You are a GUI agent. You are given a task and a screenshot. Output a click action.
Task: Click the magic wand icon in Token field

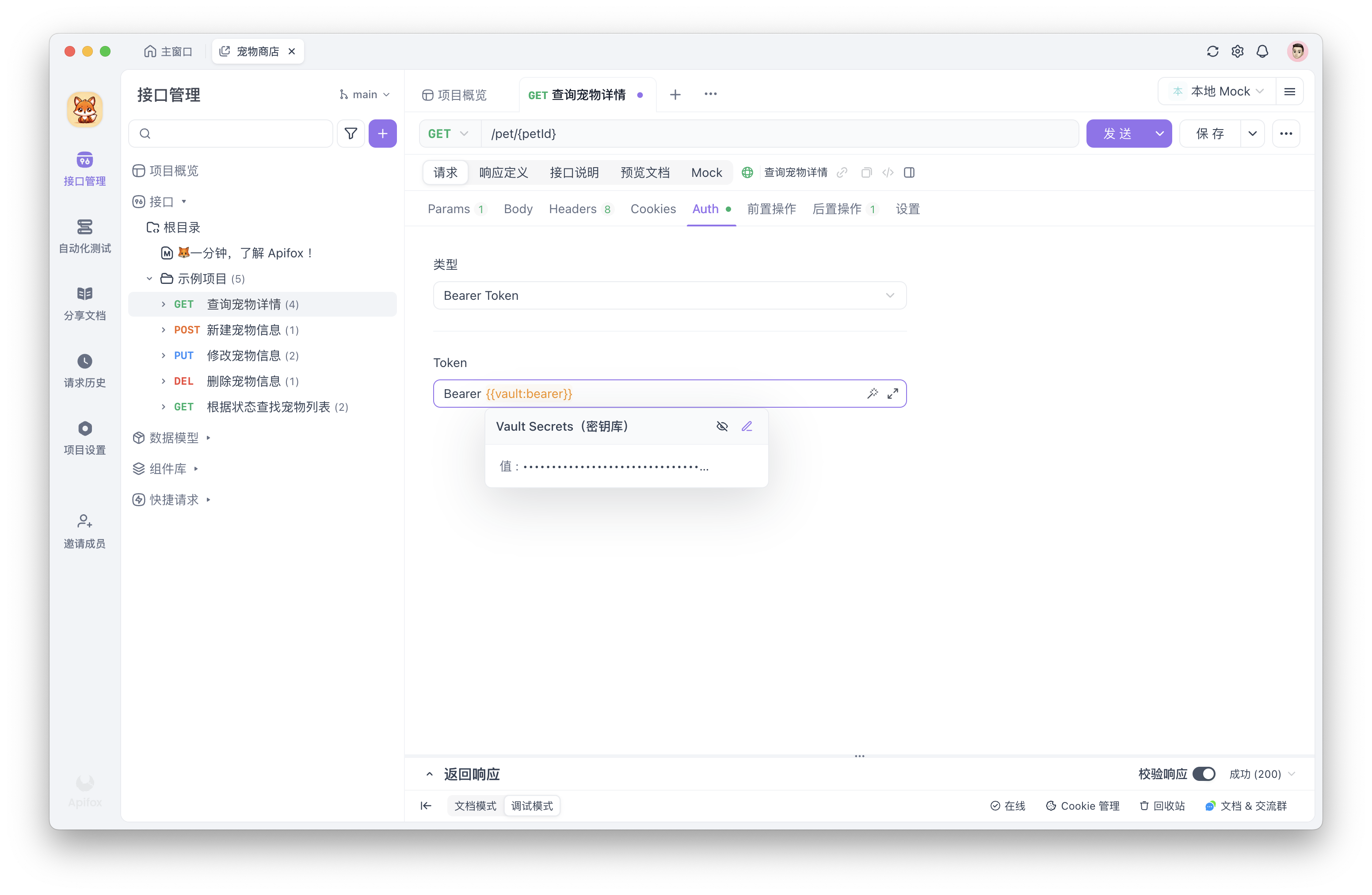[x=872, y=393]
